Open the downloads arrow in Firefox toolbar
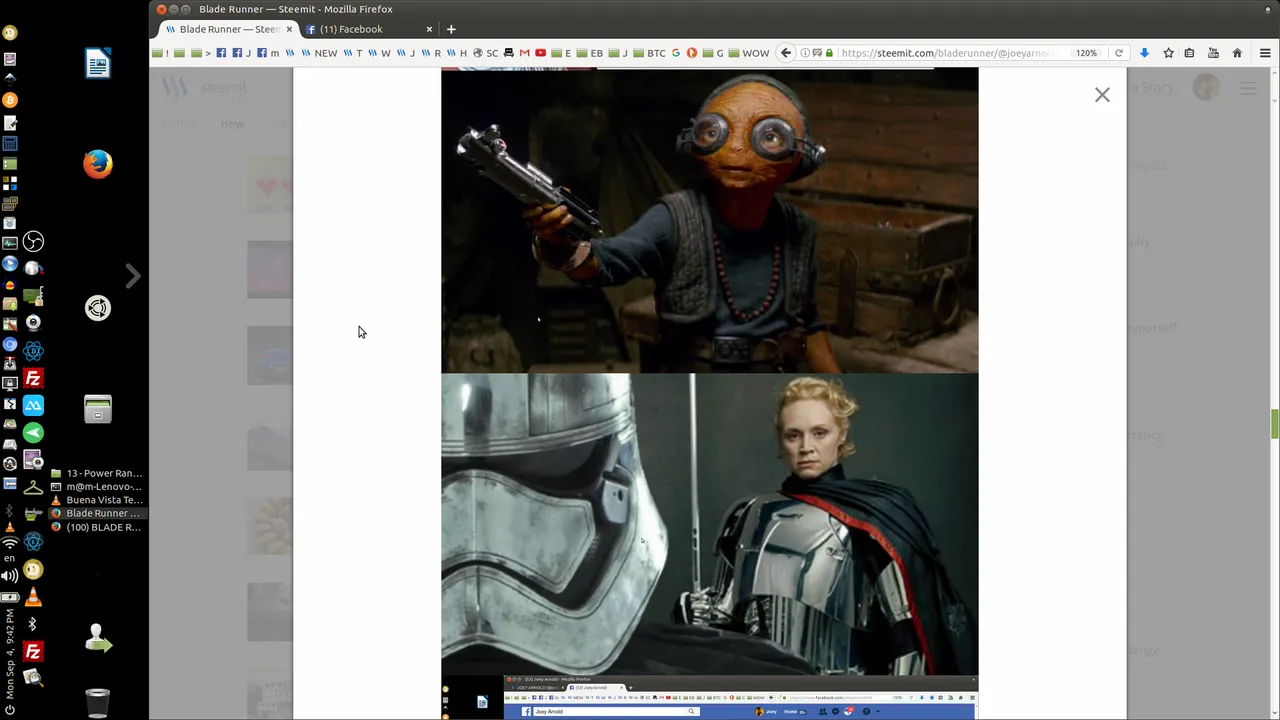Viewport: 1280px width, 720px height. [x=1145, y=53]
